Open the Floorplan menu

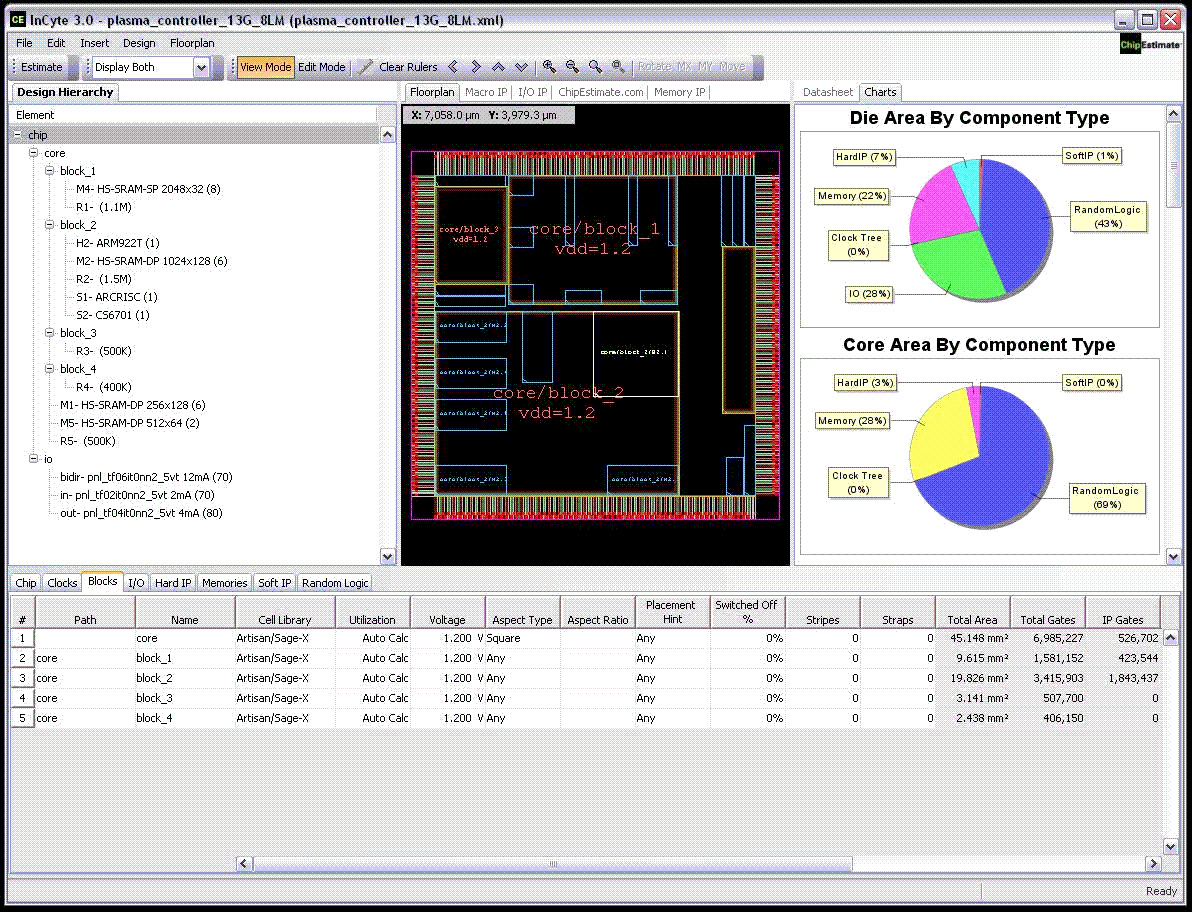point(192,43)
